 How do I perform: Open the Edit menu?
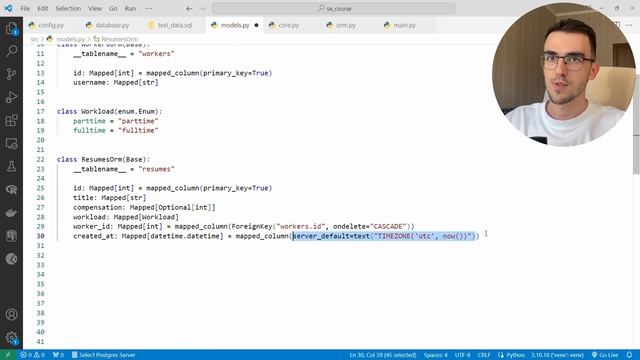pyautogui.click(x=42, y=8)
